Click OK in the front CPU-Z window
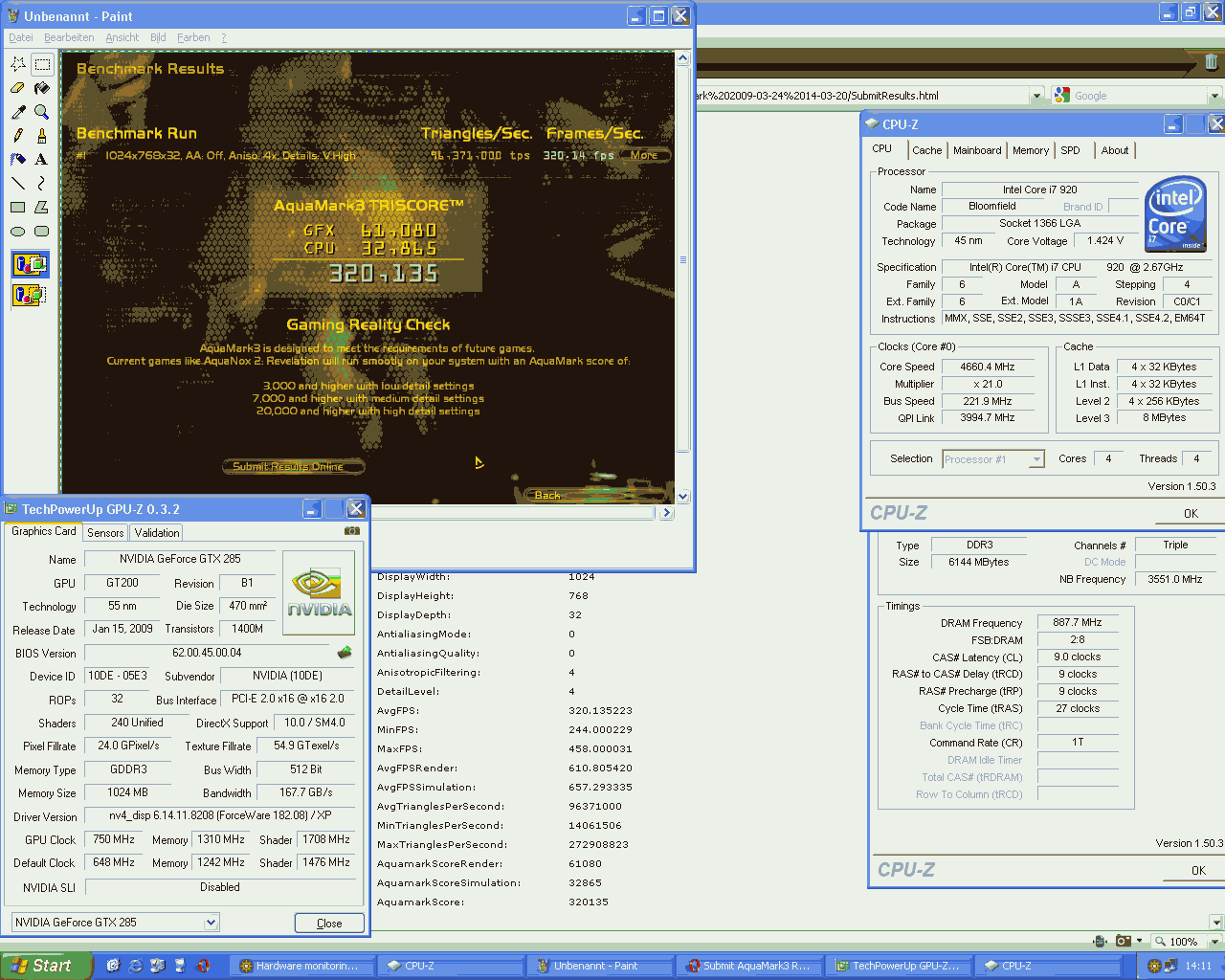This screenshot has width=1225, height=980. coord(1191,514)
